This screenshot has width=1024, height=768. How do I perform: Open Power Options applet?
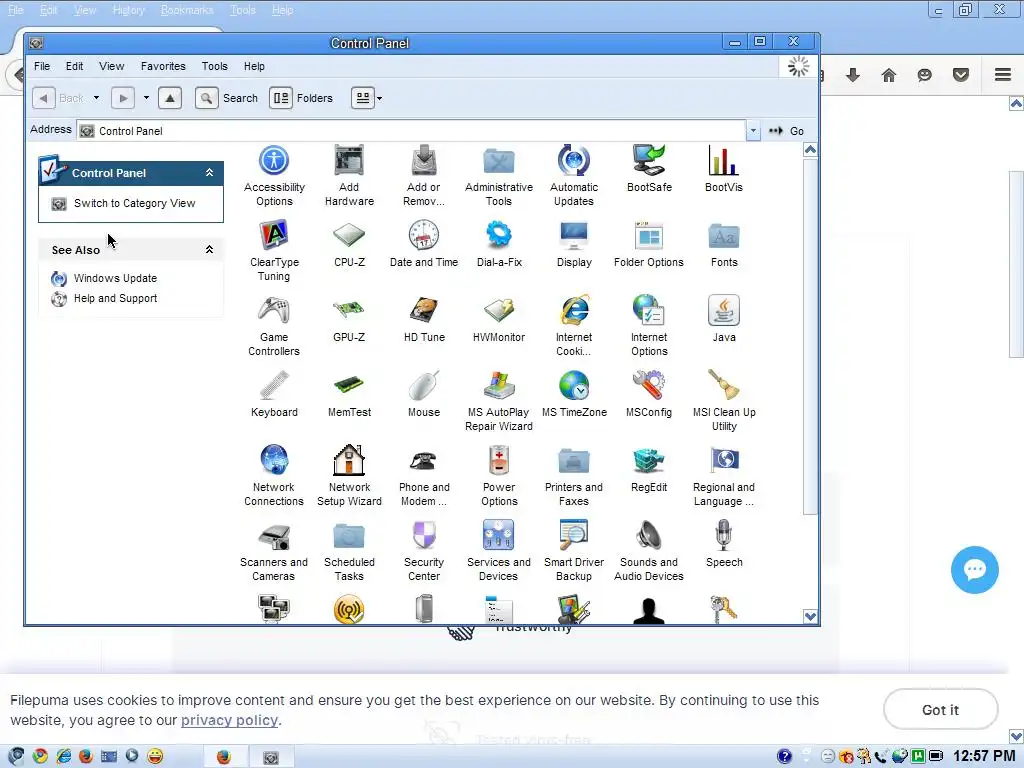coord(499,477)
